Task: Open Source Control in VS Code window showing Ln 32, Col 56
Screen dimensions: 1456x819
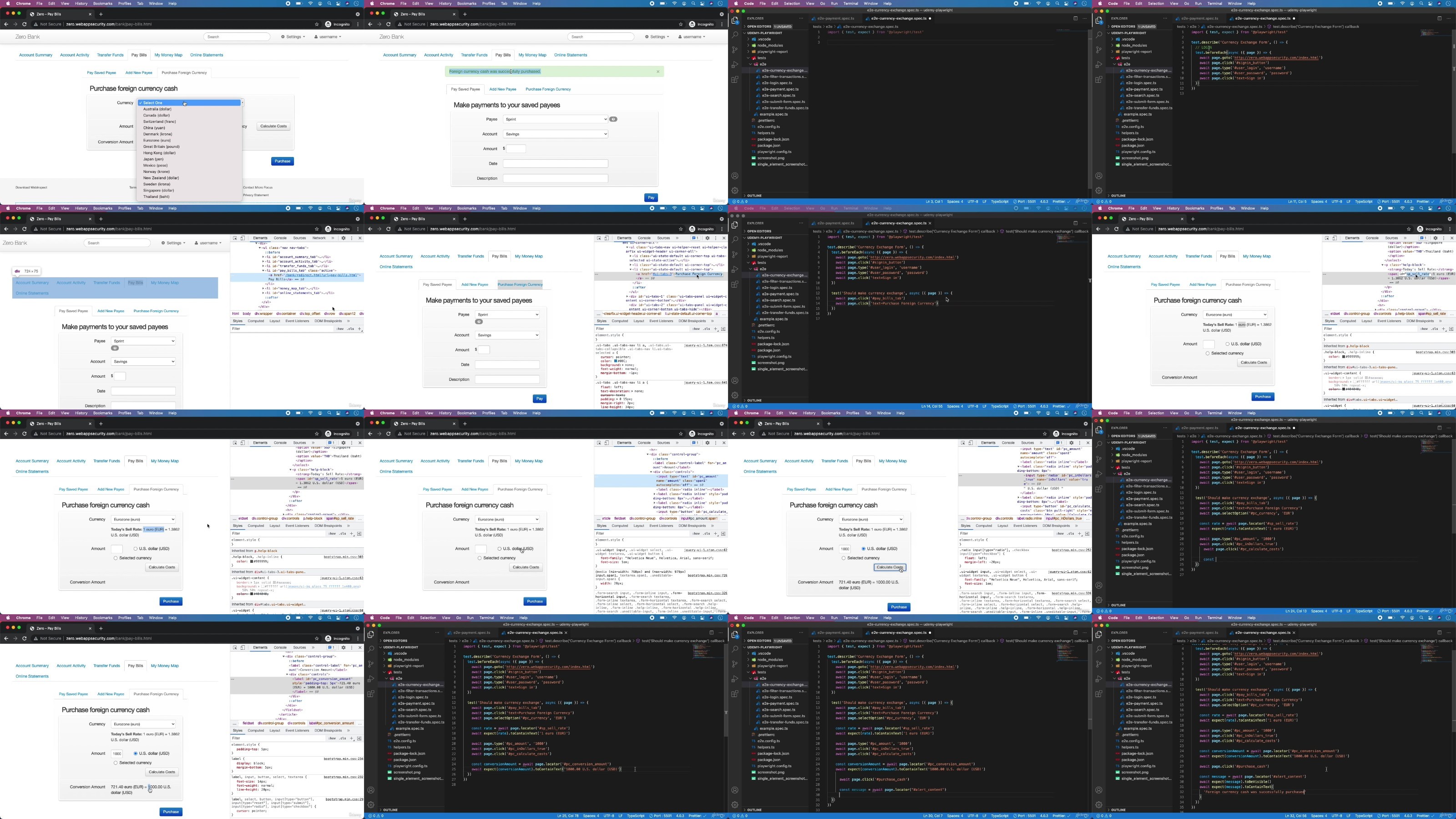Action: (1099, 664)
